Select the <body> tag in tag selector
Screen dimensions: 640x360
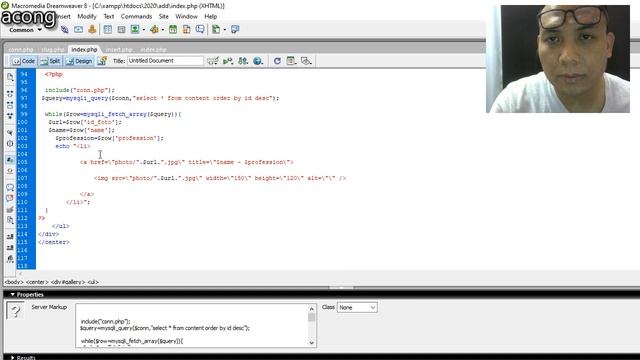coord(14,282)
